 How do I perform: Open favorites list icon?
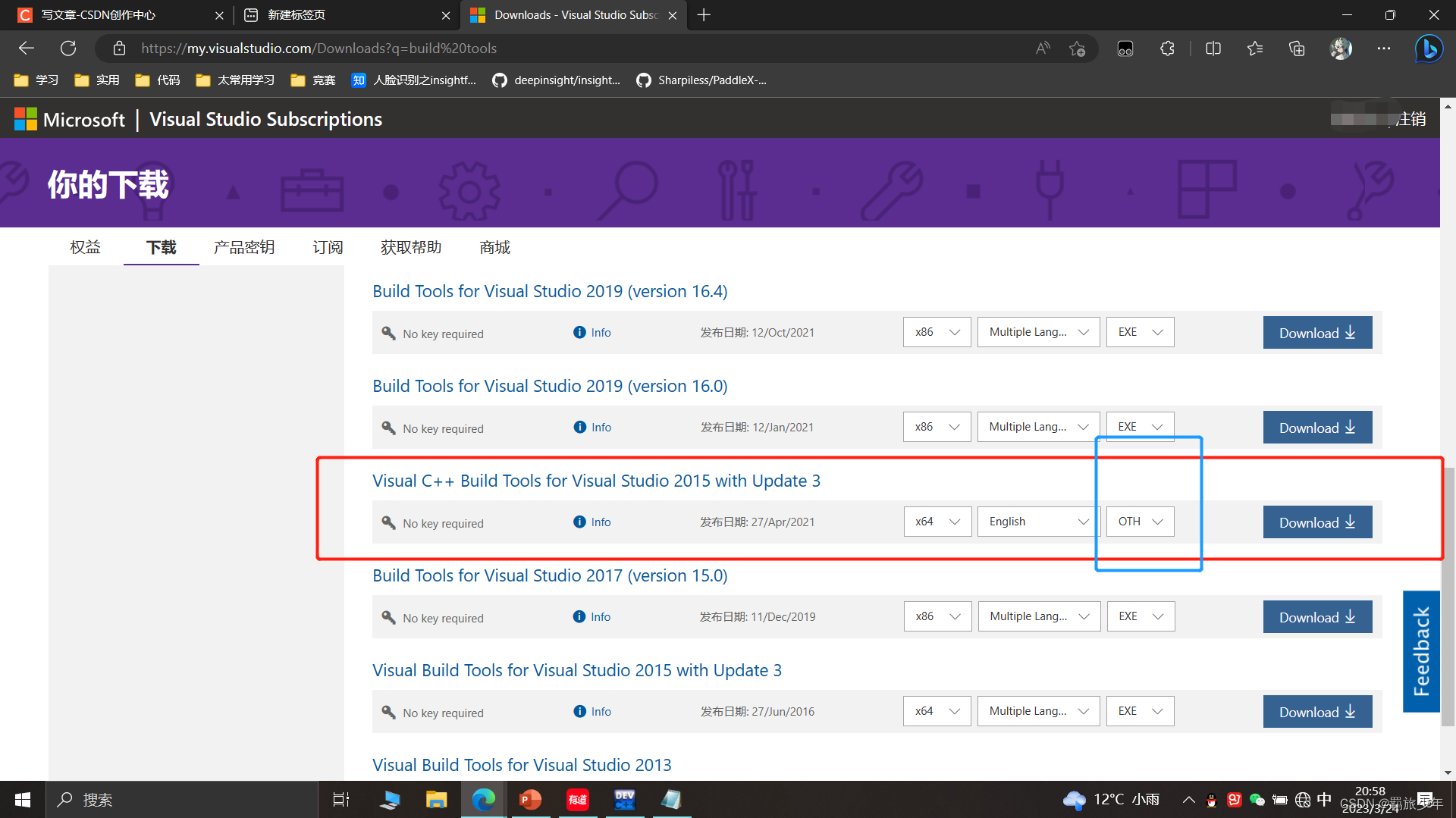click(x=1255, y=49)
